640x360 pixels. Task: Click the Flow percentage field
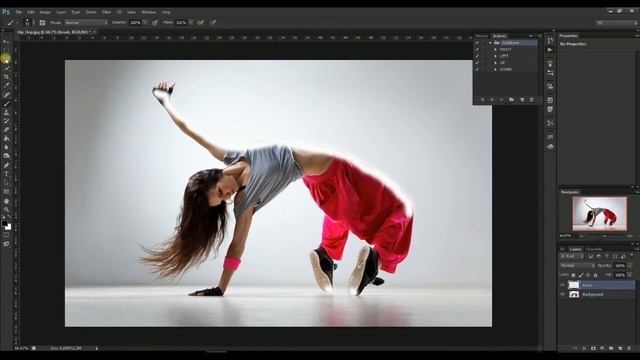[x=182, y=22]
